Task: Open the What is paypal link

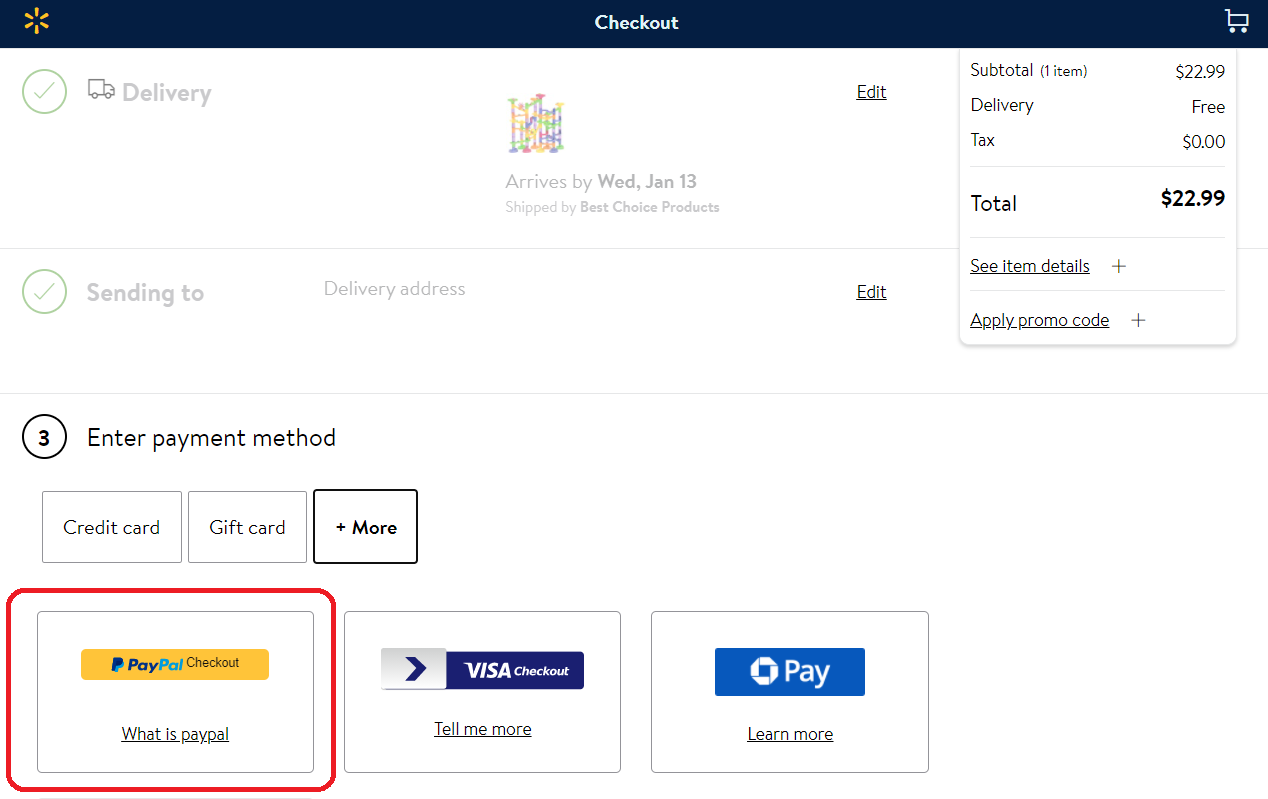Action: click(x=175, y=734)
